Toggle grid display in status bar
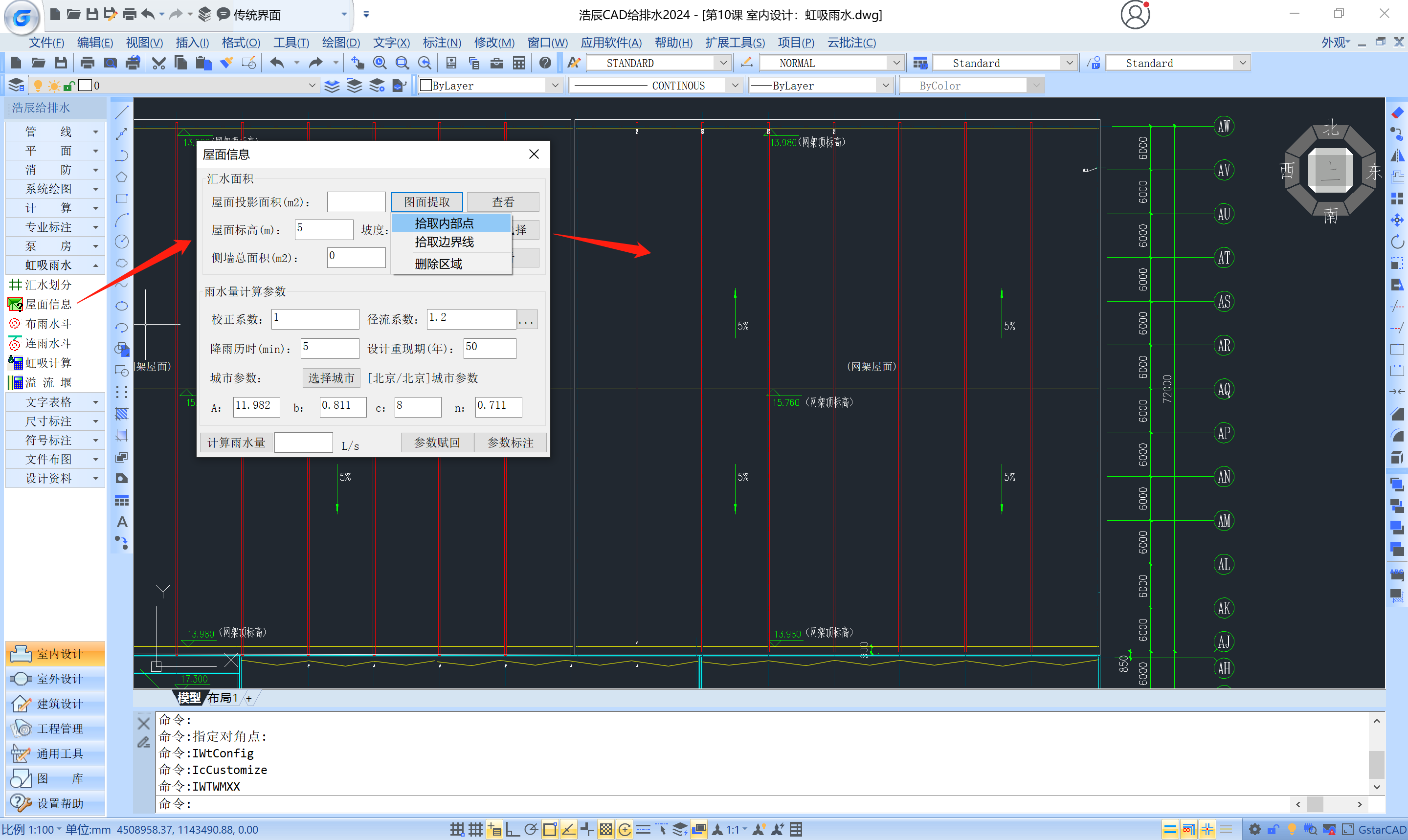The image size is (1408, 840). tap(475, 830)
